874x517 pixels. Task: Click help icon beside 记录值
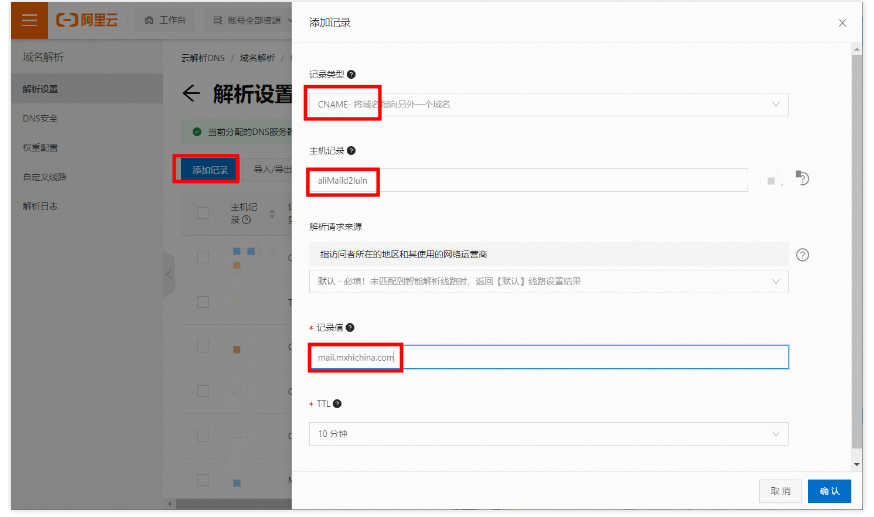click(x=350, y=328)
